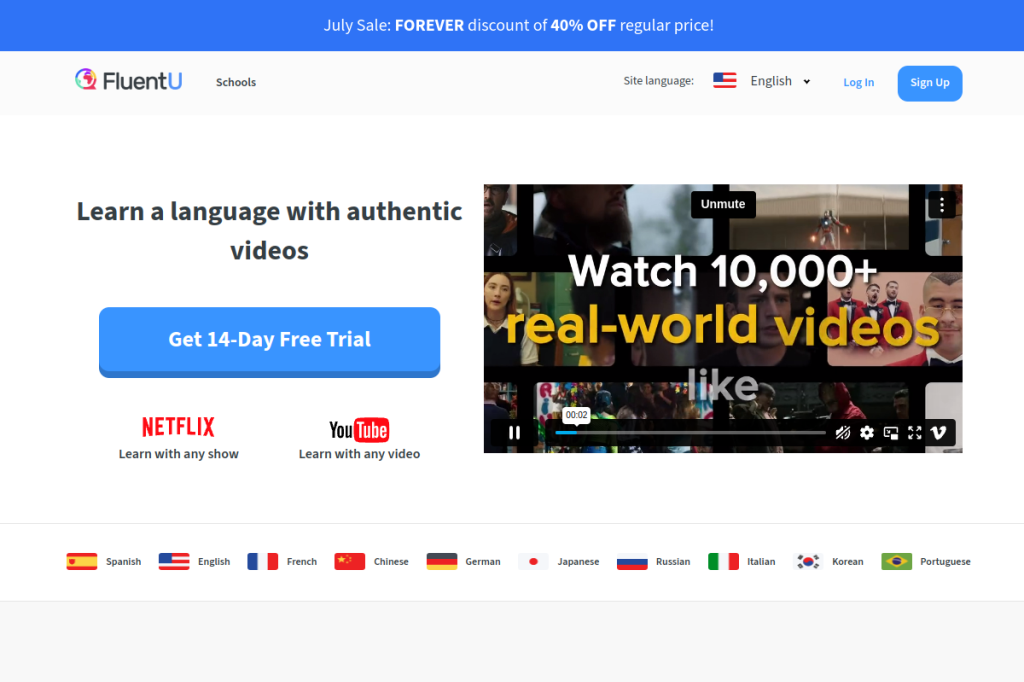Choose Chinese language link
The image size is (1024, 682).
coord(391,562)
